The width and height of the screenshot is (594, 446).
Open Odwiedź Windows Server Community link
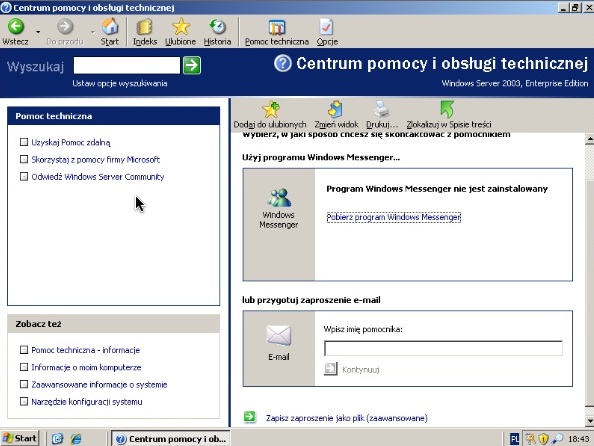point(98,177)
